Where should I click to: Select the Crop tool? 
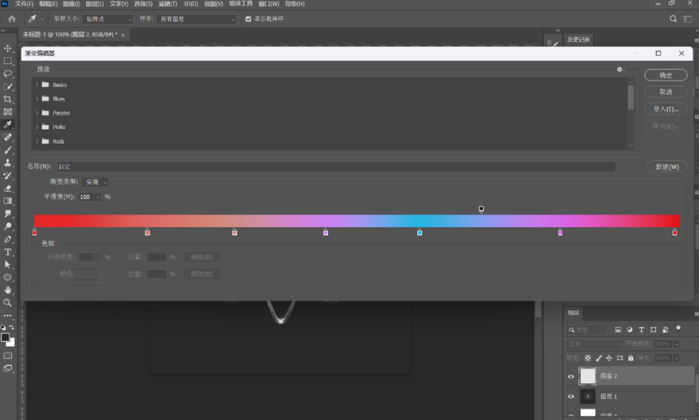[8, 99]
